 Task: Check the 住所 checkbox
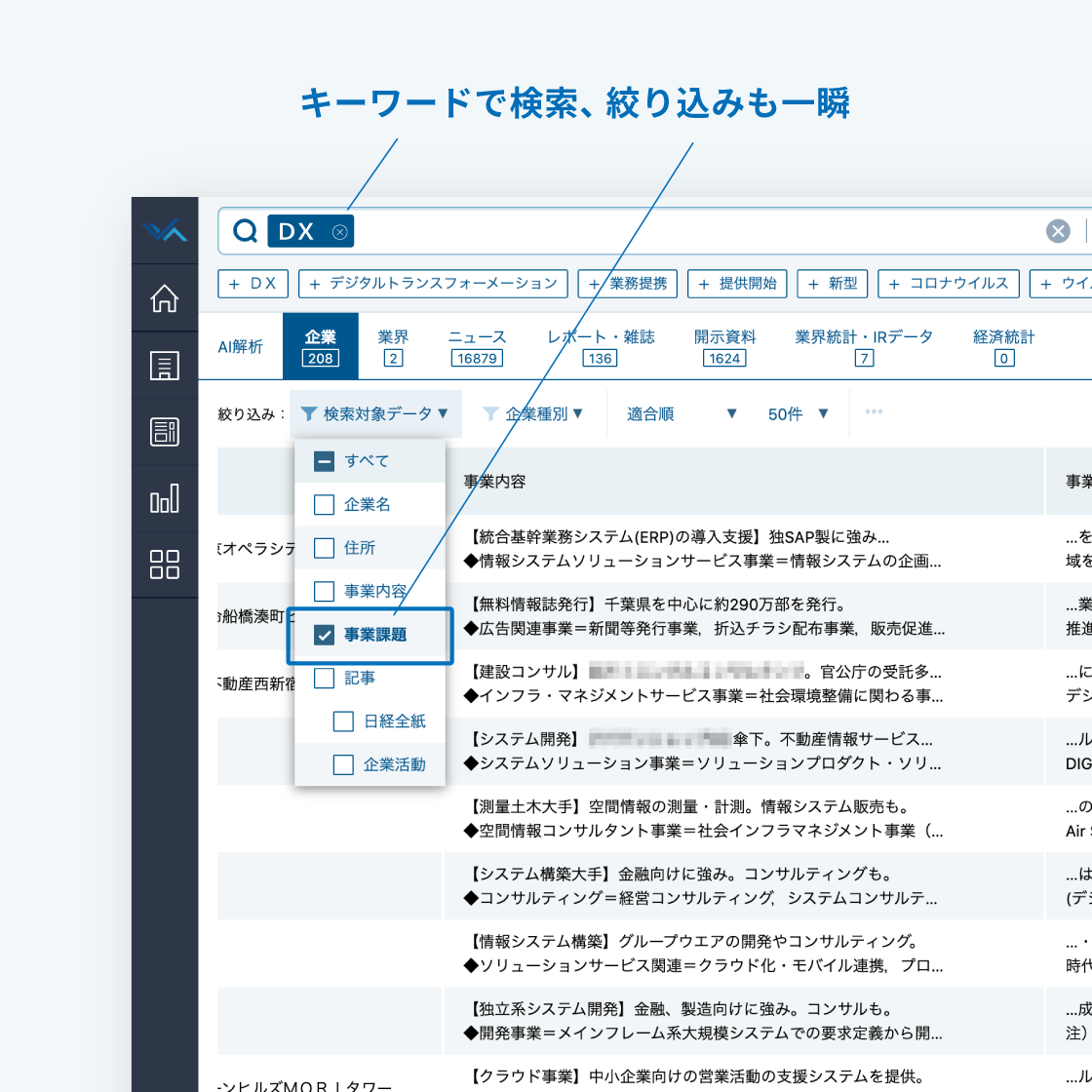[x=324, y=548]
